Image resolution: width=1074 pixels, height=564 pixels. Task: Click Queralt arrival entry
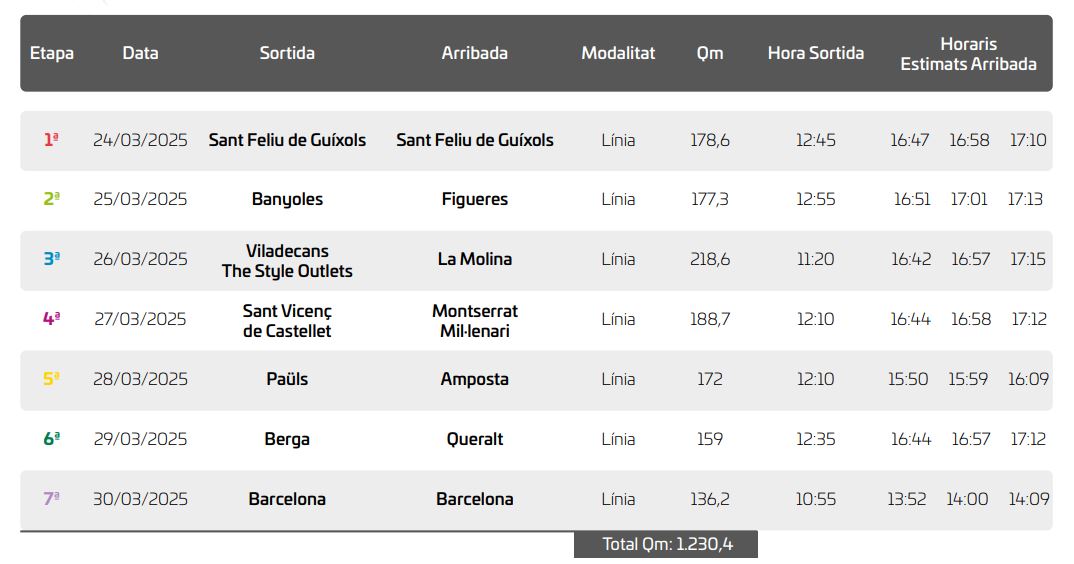pyautogui.click(x=475, y=439)
